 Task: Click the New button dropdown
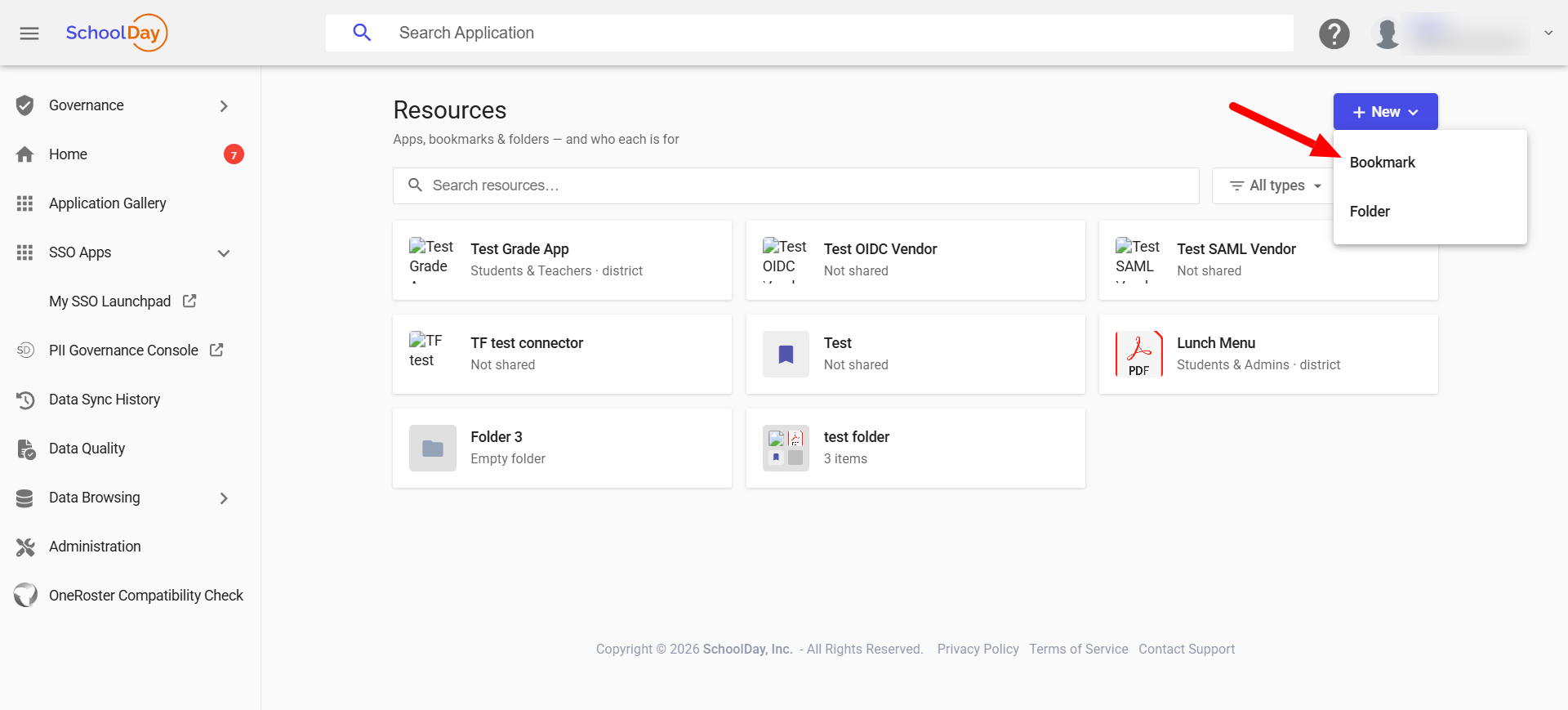(x=1386, y=112)
